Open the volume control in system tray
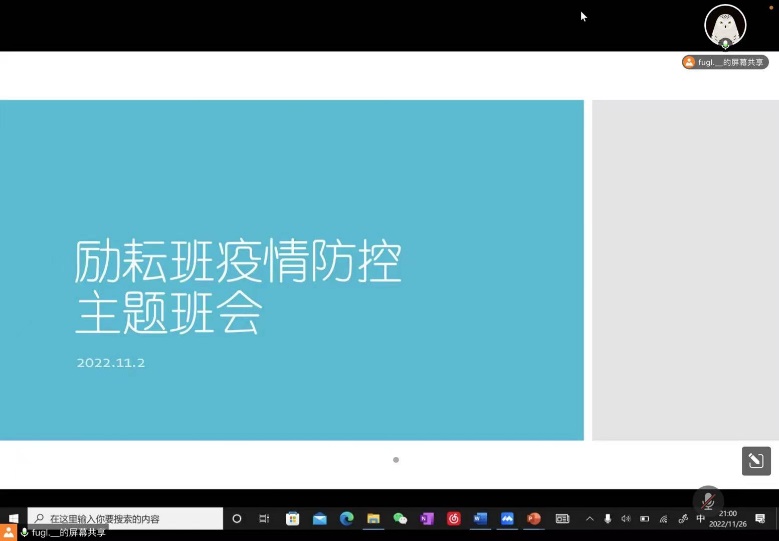Image resolution: width=779 pixels, height=541 pixels. coord(626,519)
